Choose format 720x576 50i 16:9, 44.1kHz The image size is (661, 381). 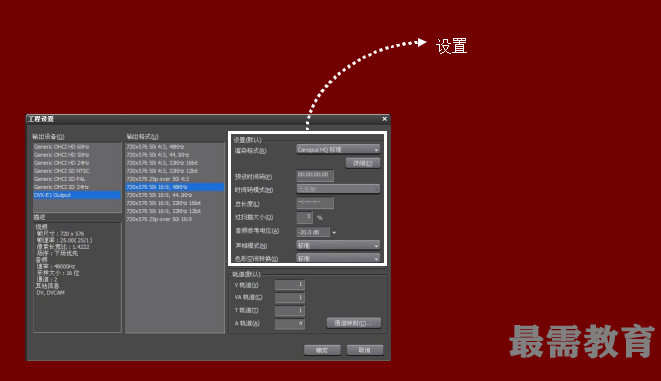(x=175, y=195)
